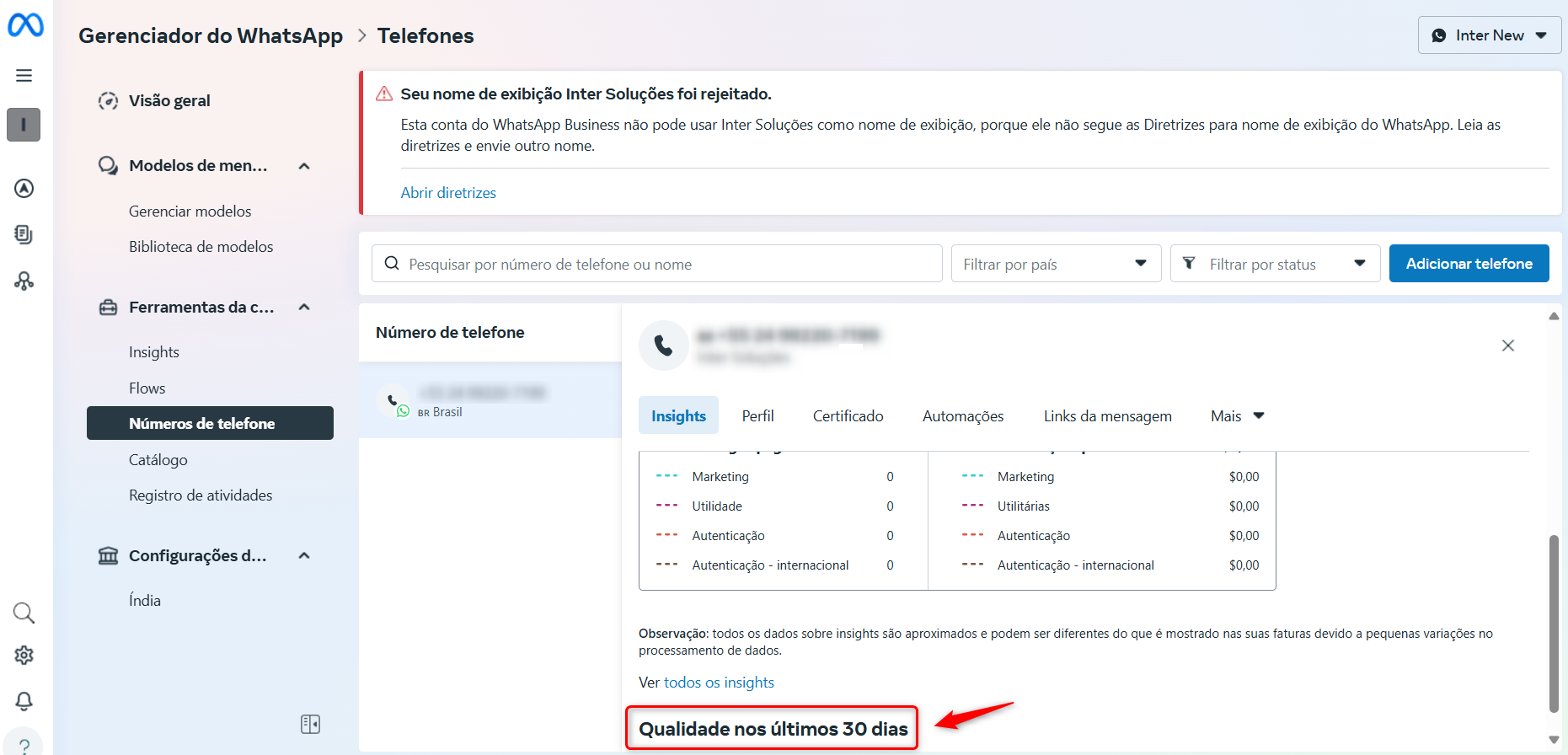1568x755 pixels.
Task: Click the phone avatar icon in details header
Action: (x=663, y=345)
